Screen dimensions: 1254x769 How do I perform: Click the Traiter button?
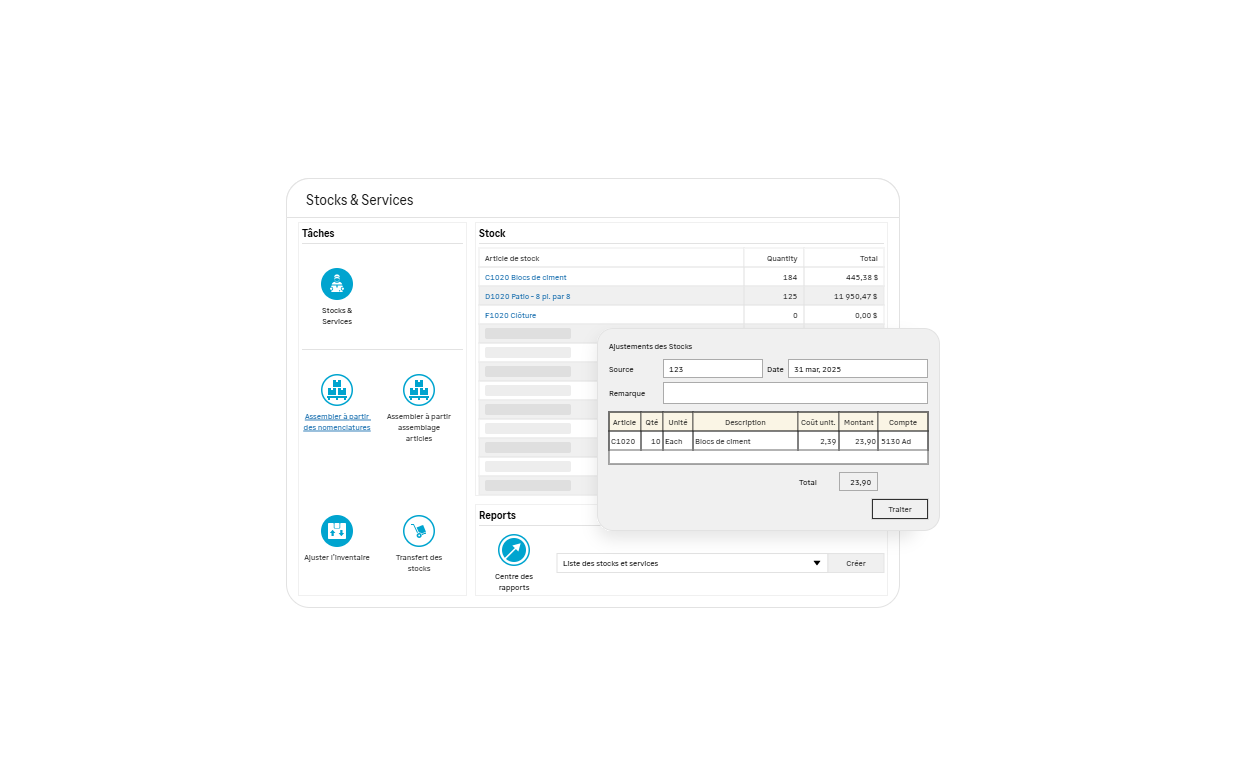[899, 509]
